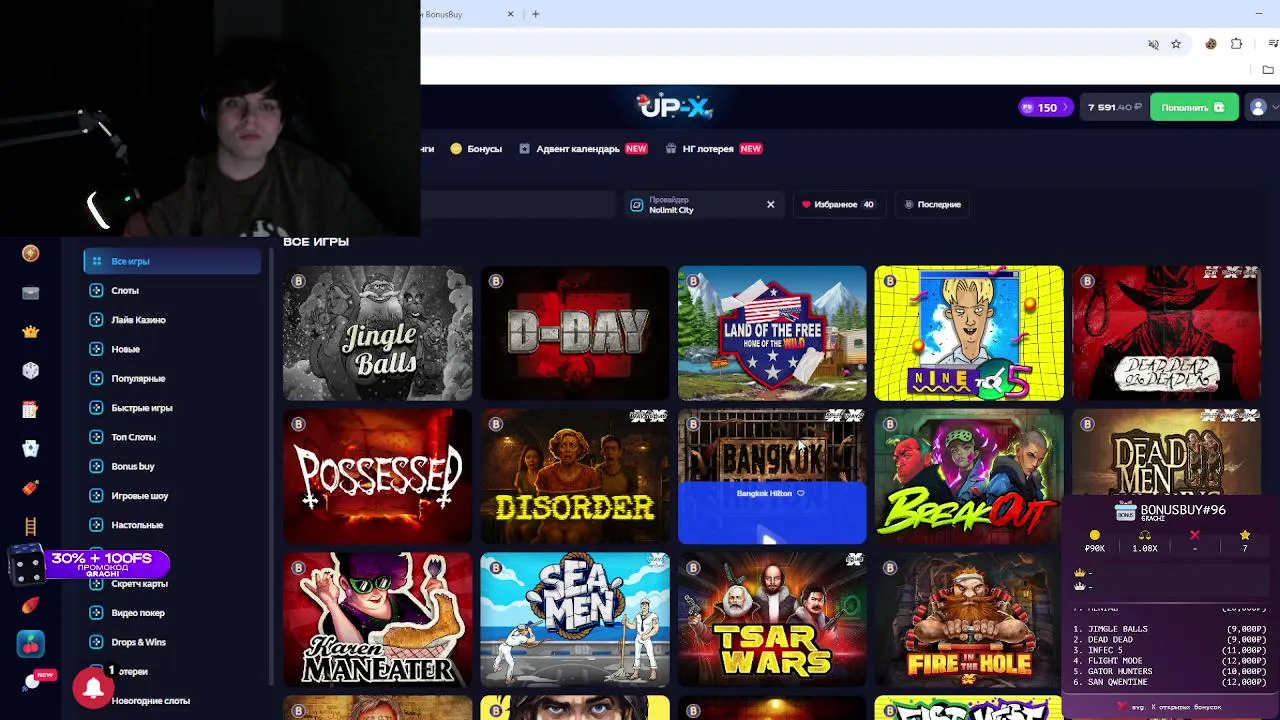The image size is (1280, 720).
Task: Open the white dice icon in left rail
Action: [30, 371]
